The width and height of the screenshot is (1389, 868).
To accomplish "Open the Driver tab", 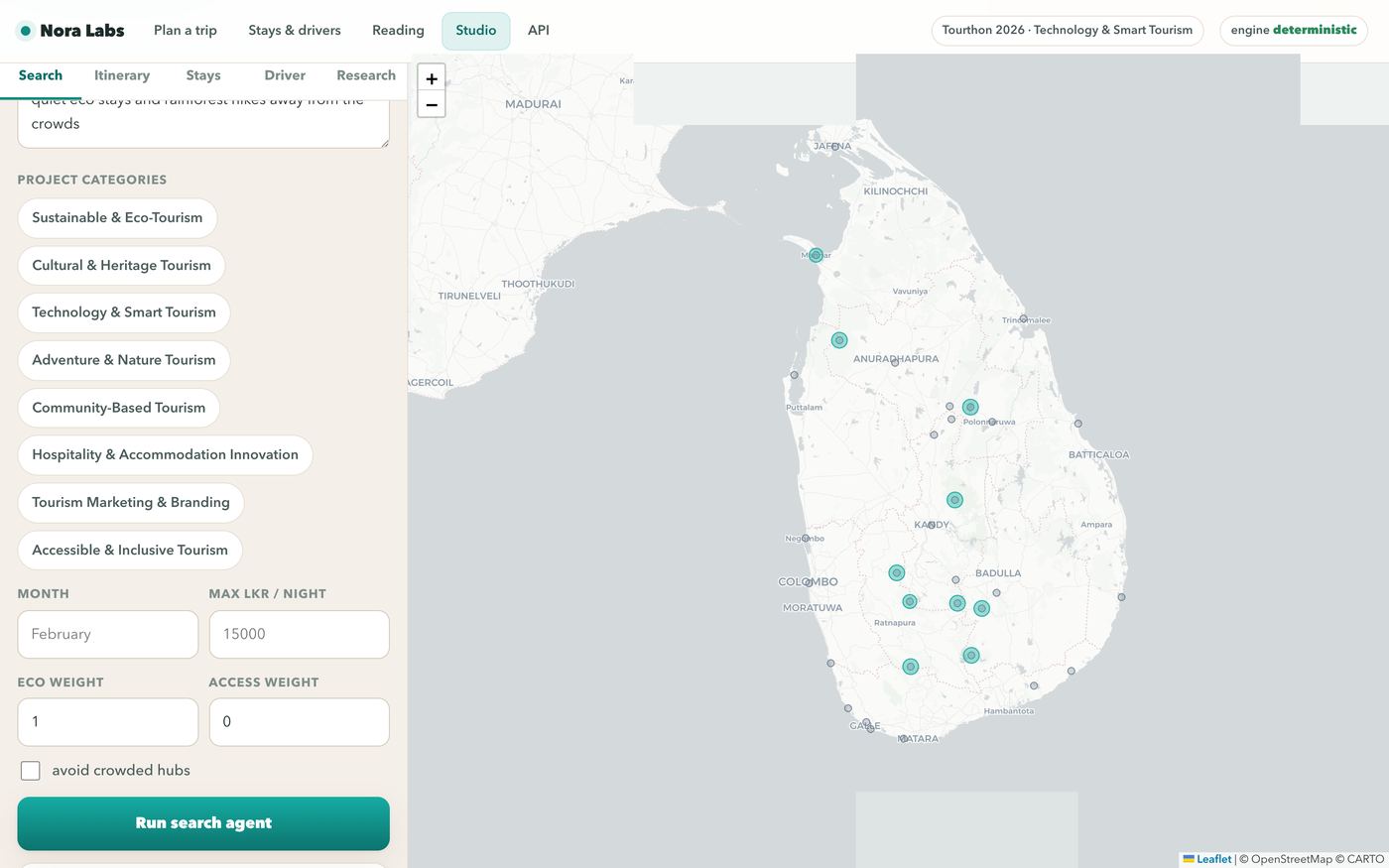I will pos(285,75).
